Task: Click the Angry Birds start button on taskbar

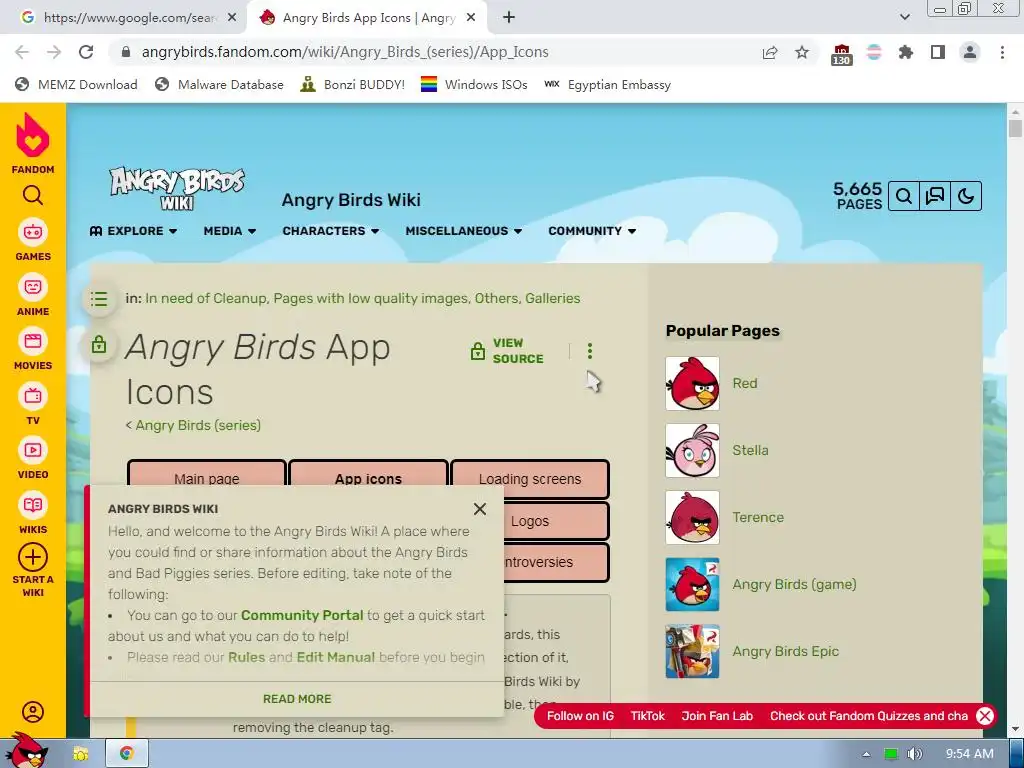Action: click(x=26, y=751)
